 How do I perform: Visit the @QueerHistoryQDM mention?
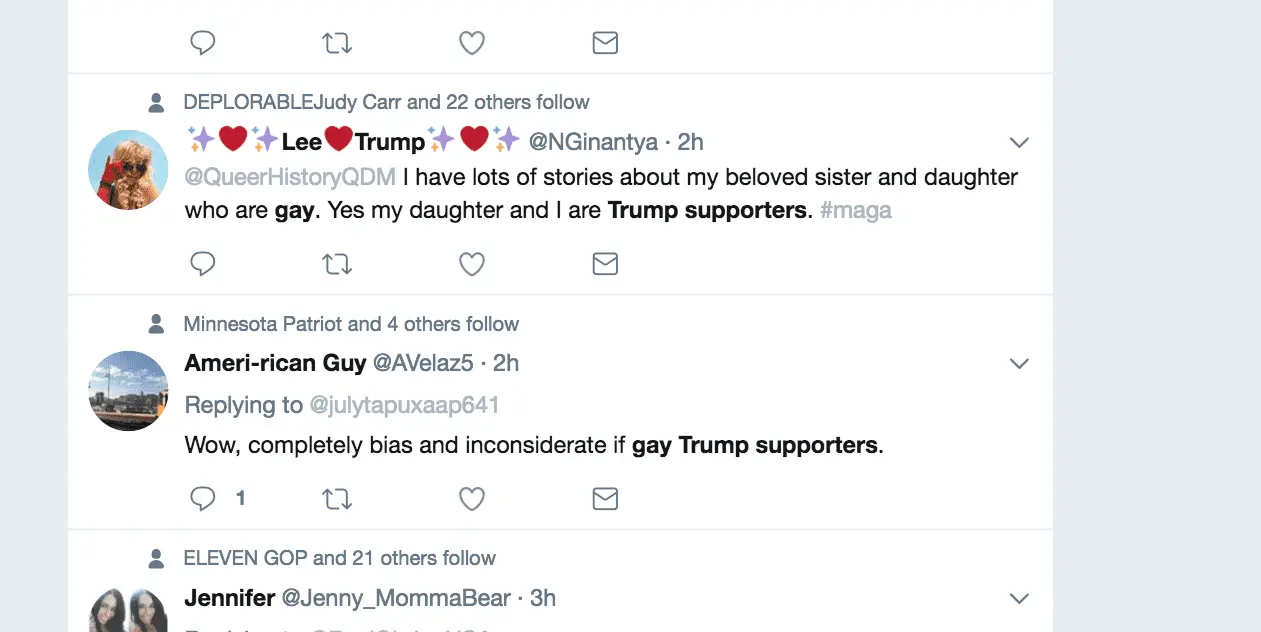point(290,178)
